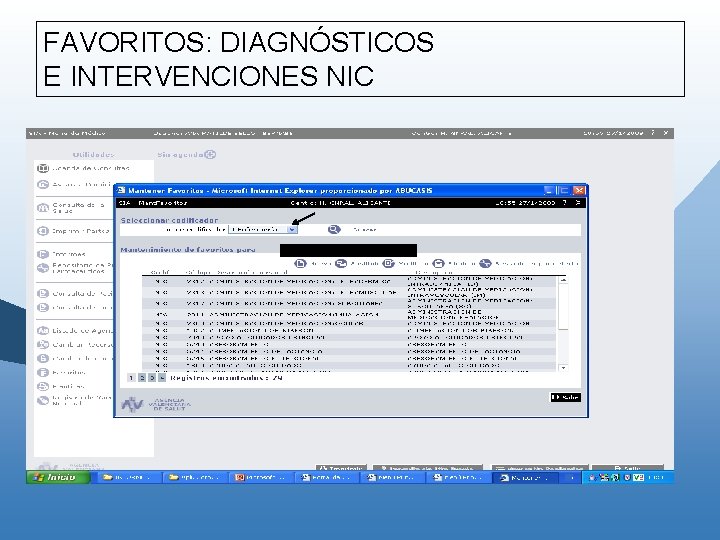Go to page 1 of results

[x=131, y=378]
